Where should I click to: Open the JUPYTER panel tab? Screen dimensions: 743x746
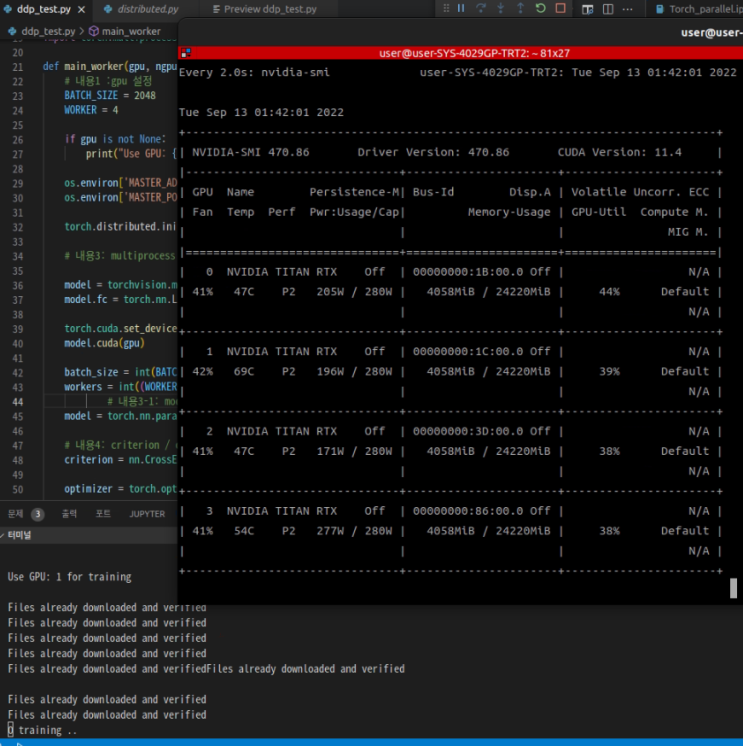coord(147,514)
